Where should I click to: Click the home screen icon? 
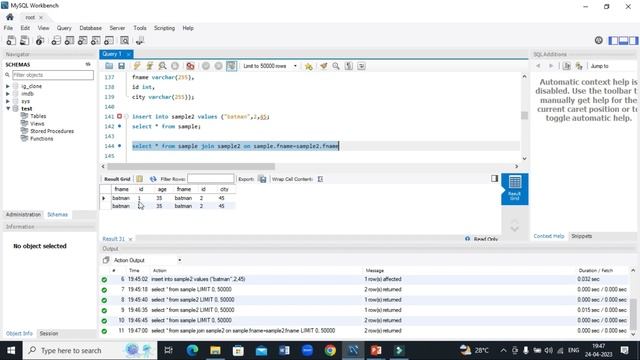[x=10, y=17]
